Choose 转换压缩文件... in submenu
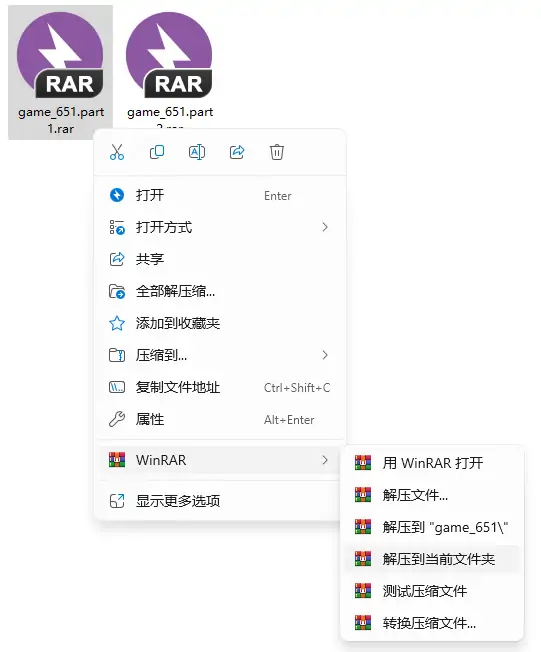Viewport: 541px width, 652px height. [432, 623]
